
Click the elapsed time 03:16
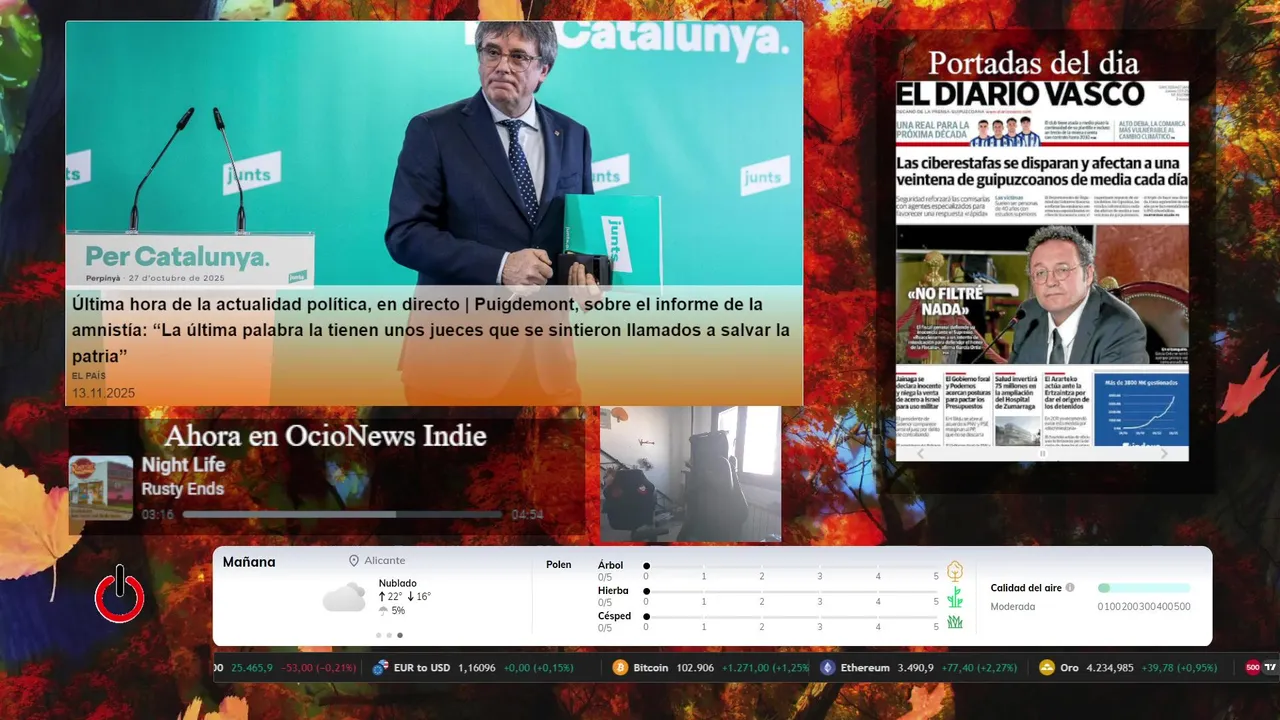click(x=157, y=515)
